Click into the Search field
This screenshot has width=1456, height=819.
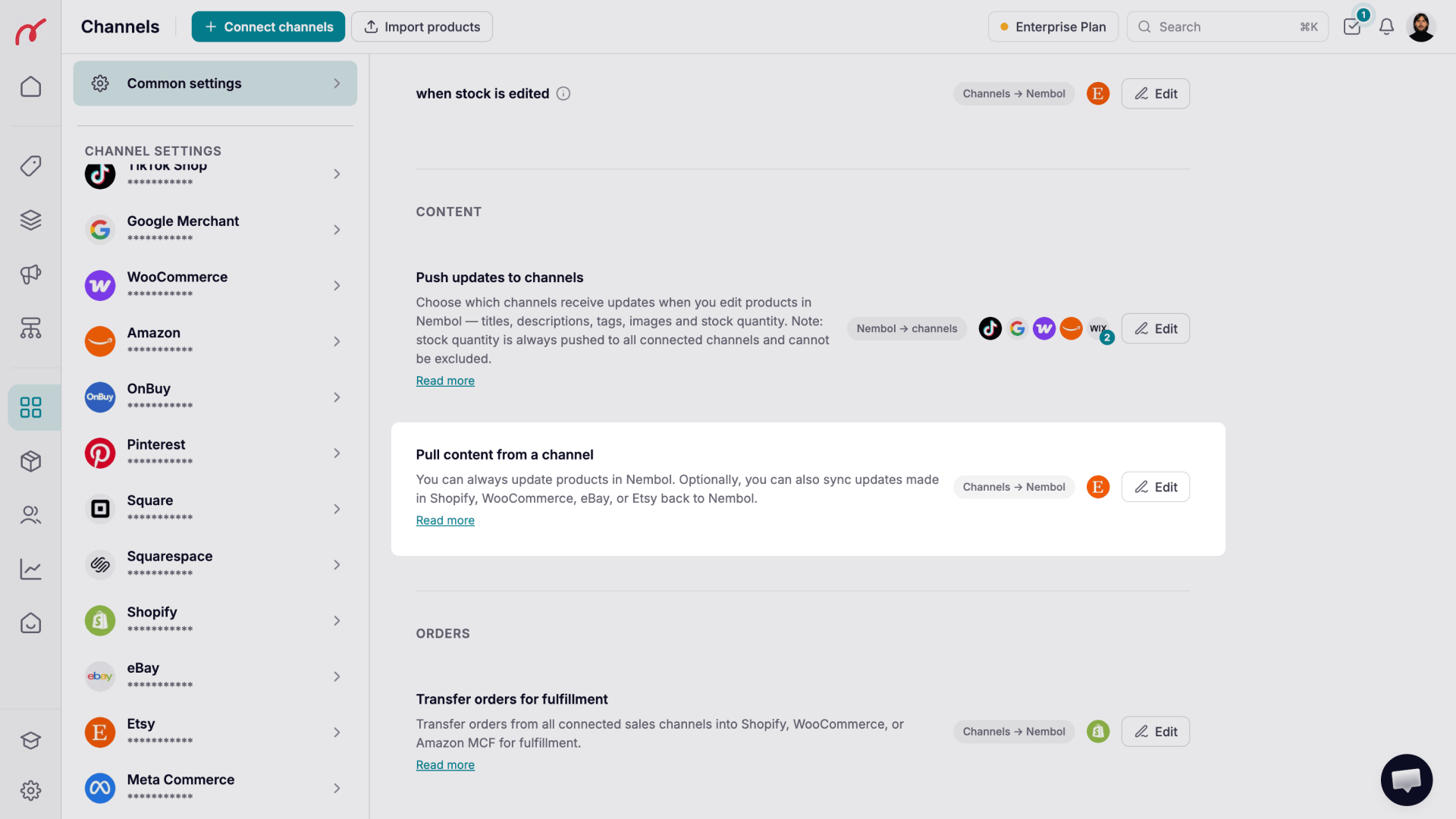[1227, 27]
